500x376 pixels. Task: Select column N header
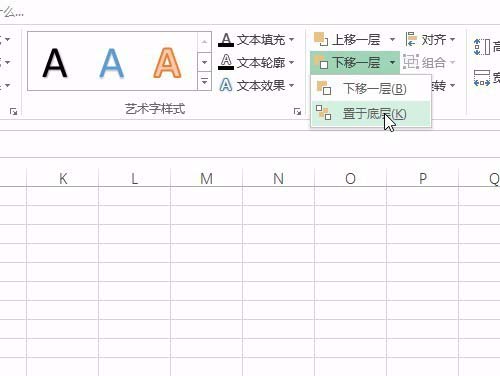tap(279, 179)
